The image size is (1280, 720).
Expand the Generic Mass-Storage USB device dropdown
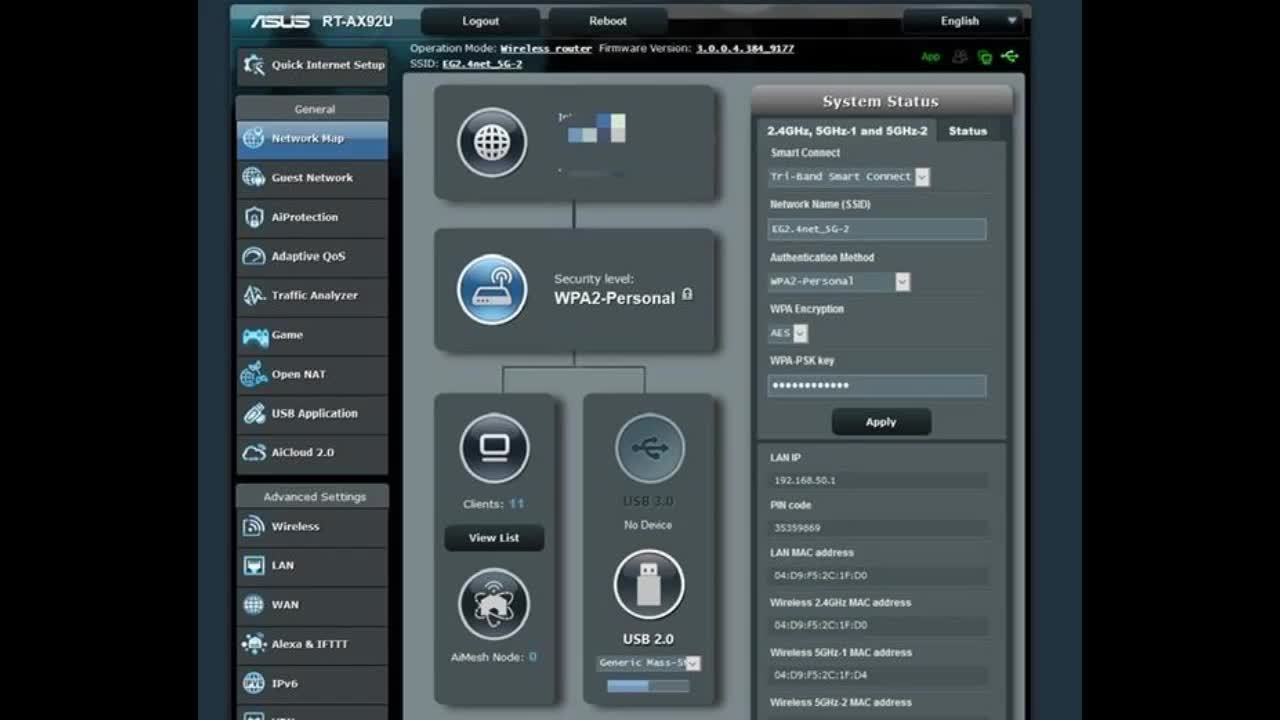[x=648, y=663]
